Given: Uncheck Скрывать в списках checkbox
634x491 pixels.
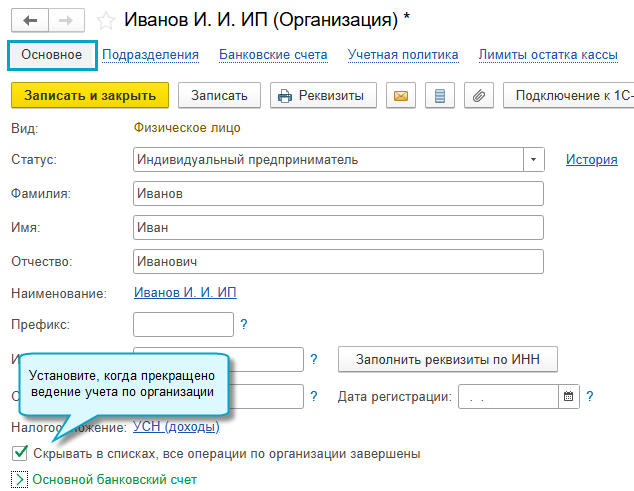Looking at the screenshot, I should 20,453.
